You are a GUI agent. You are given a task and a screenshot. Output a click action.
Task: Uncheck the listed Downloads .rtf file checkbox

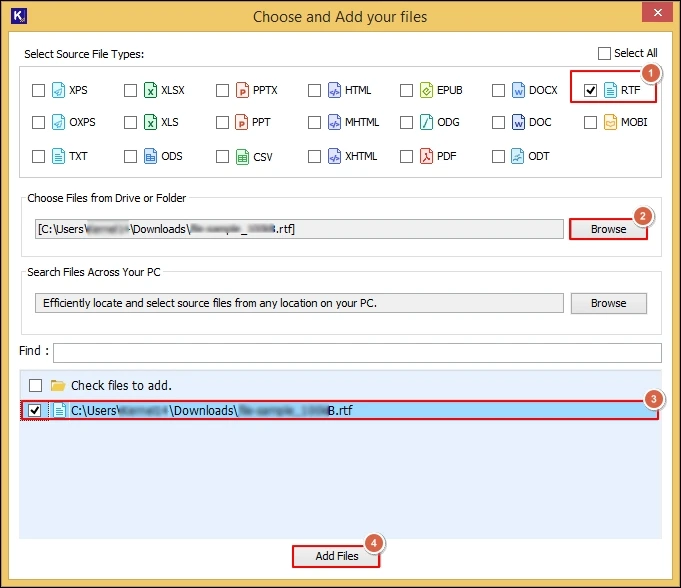click(x=34, y=410)
